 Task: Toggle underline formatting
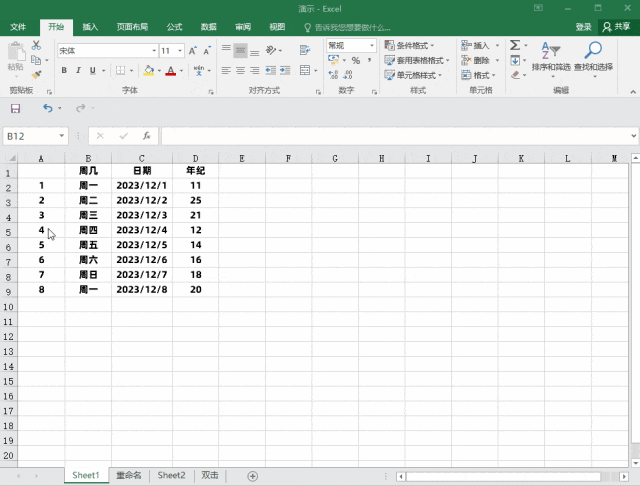[x=93, y=71]
